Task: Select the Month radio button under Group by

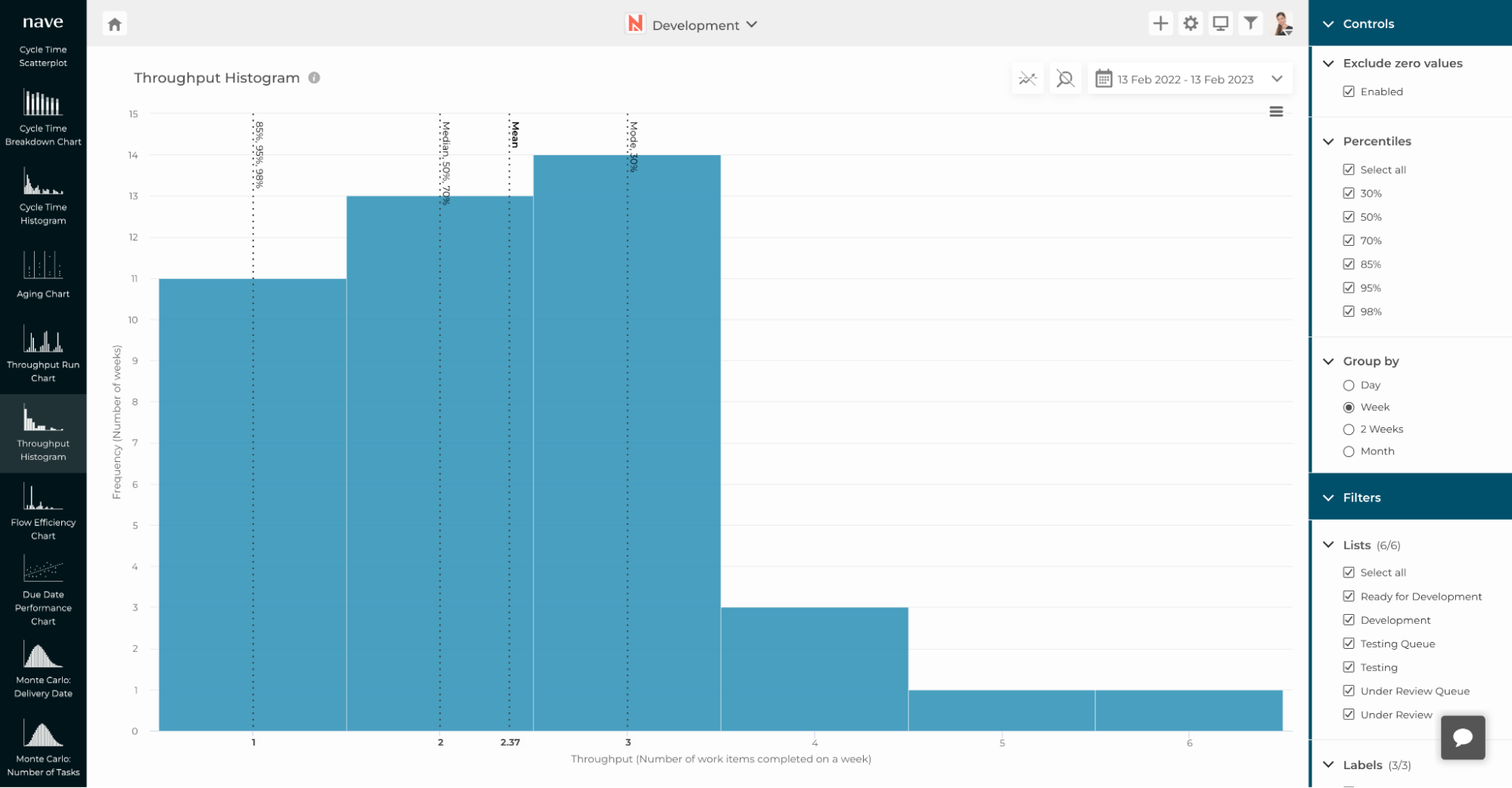Action: pos(1349,451)
